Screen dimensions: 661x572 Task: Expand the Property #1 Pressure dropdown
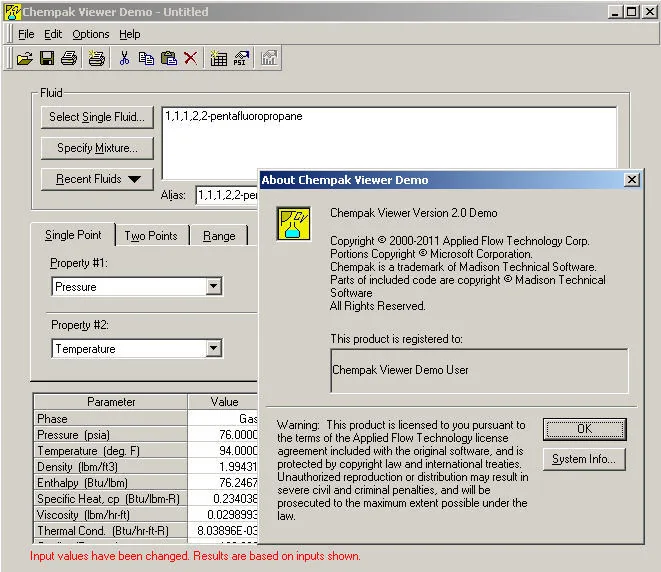(213, 287)
